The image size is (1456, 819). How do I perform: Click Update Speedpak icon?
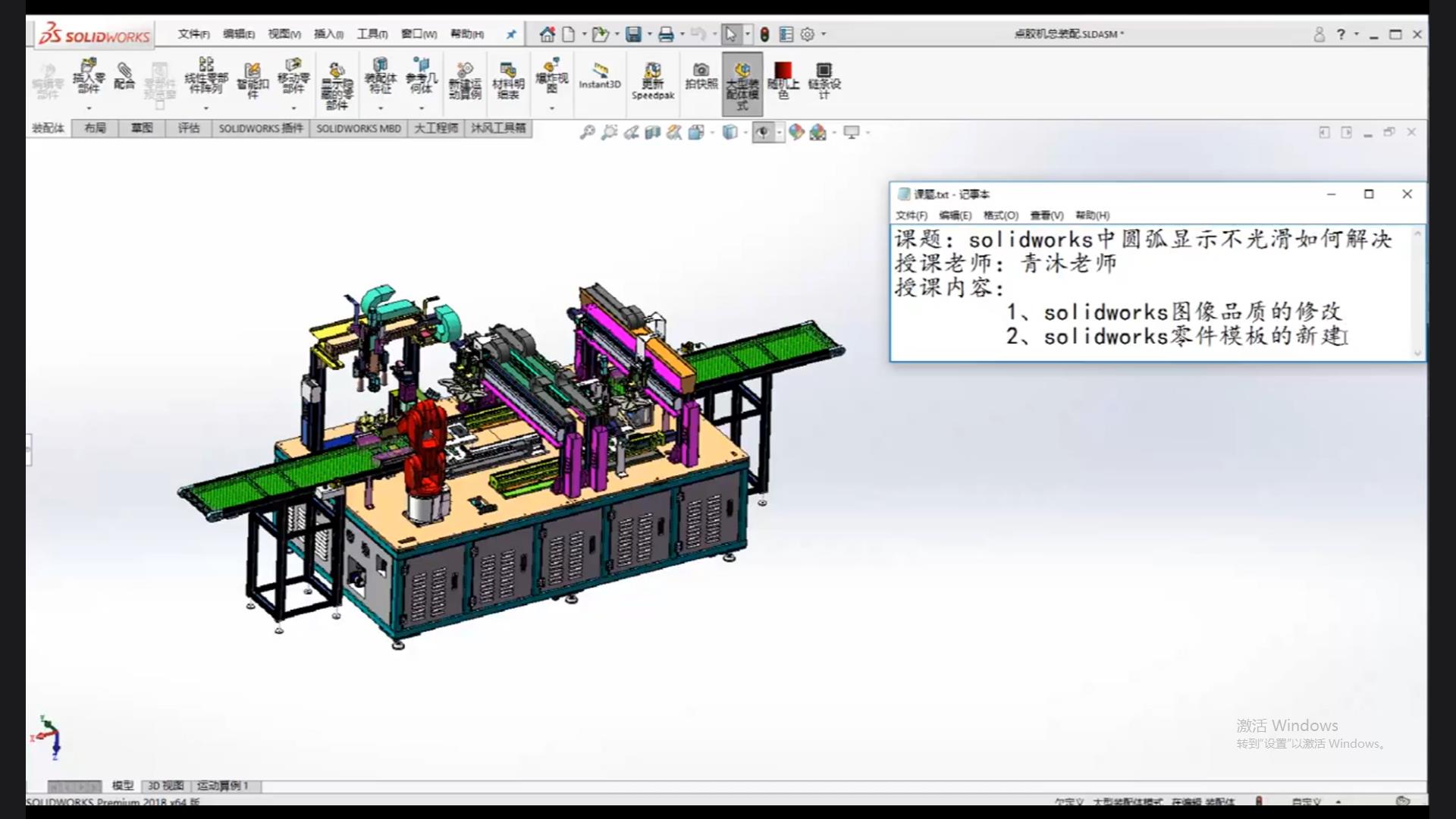coord(653,81)
